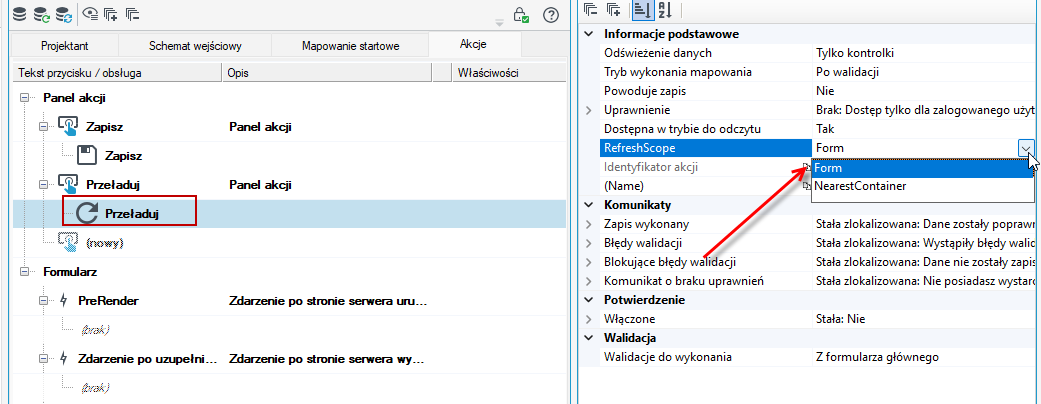This screenshot has width=1041, height=404.
Task: Collapse the Formularz tree node
Action: (x=27, y=272)
